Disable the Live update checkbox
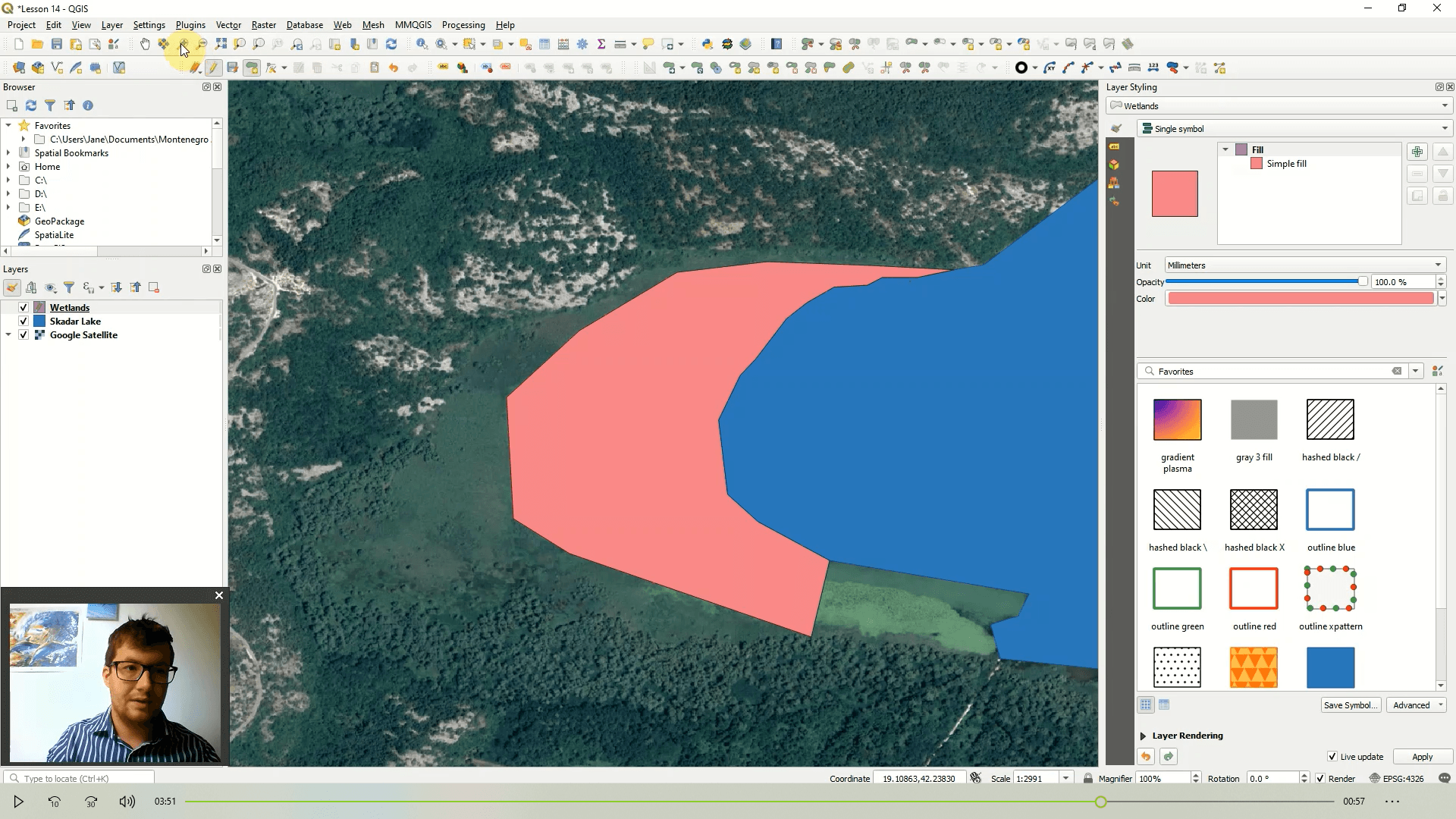The width and height of the screenshot is (1456, 819). 1332,757
